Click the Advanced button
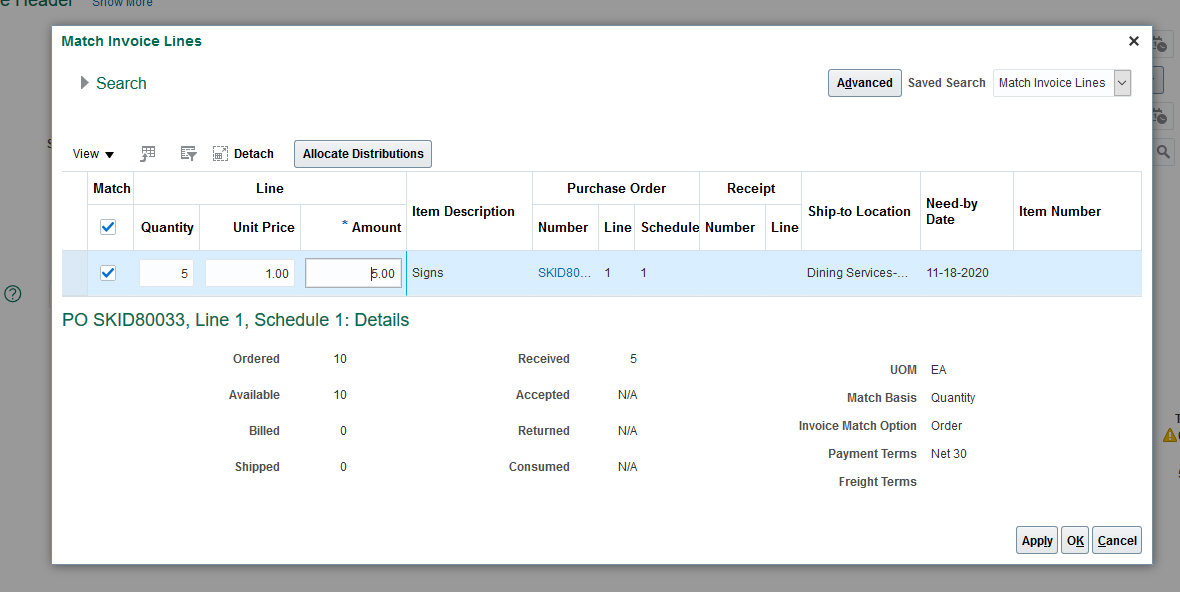The image size is (1180, 592). click(x=865, y=83)
